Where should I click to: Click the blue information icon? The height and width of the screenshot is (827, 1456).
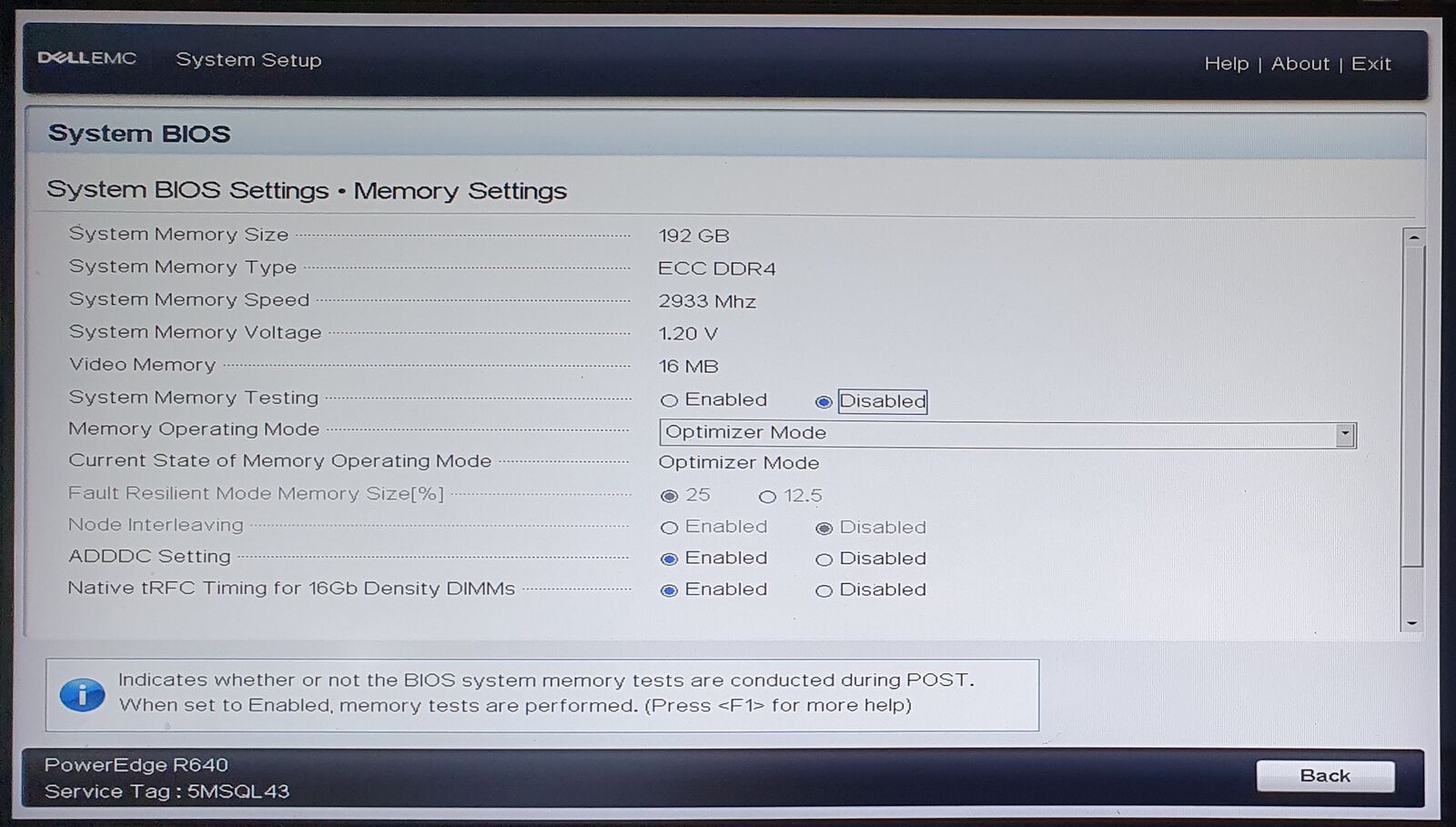coord(82,694)
